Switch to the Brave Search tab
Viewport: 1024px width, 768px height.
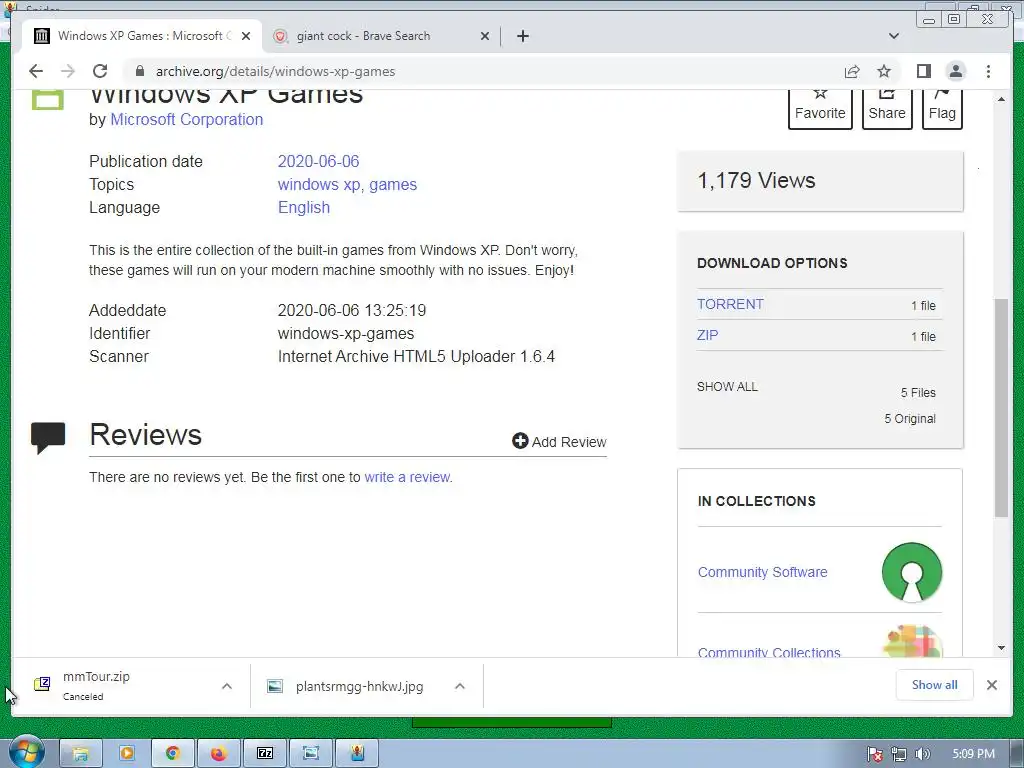point(381,36)
